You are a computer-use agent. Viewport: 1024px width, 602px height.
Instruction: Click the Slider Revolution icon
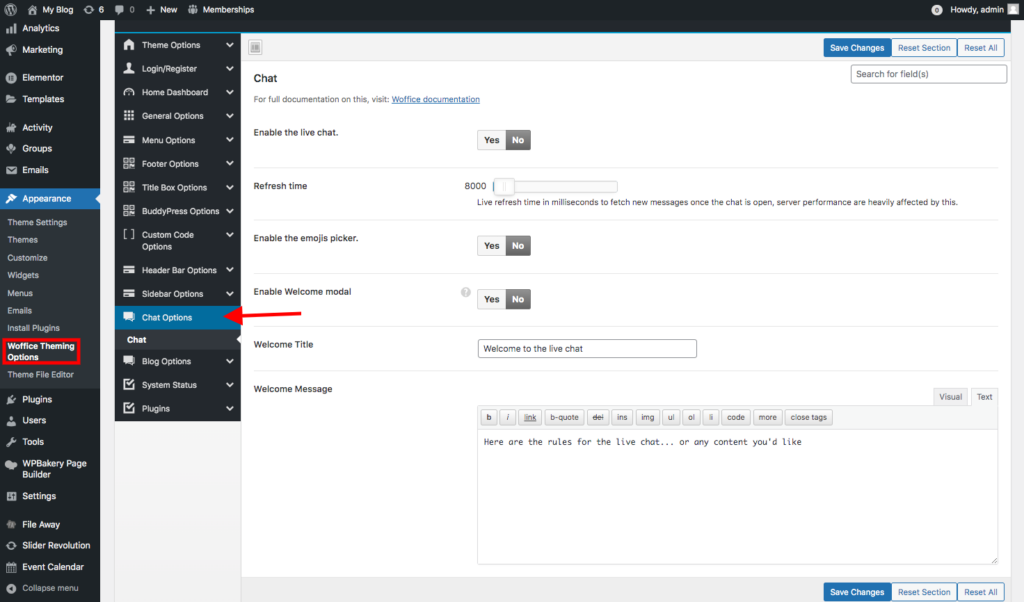point(10,545)
